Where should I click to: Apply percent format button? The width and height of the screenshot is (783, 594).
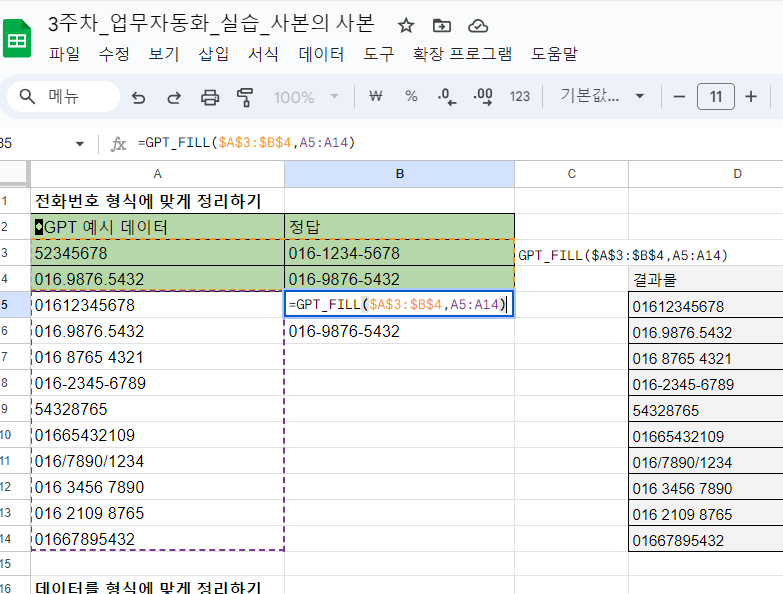coord(411,96)
